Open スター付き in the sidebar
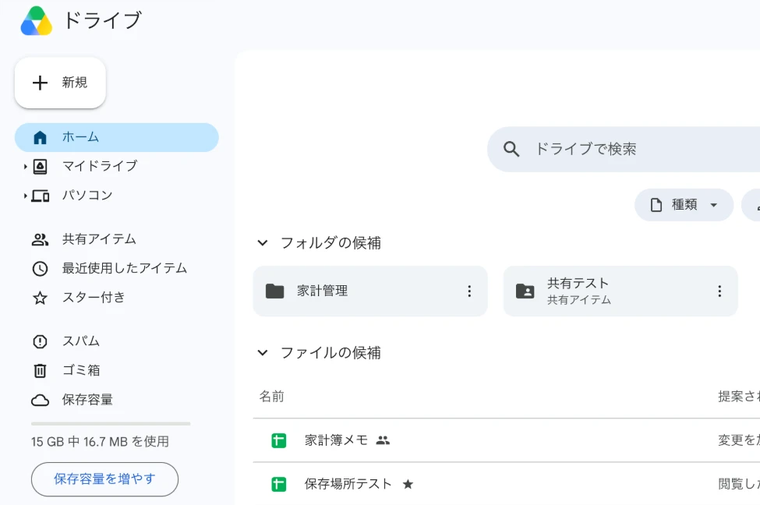760x505 pixels. click(x=117, y=298)
